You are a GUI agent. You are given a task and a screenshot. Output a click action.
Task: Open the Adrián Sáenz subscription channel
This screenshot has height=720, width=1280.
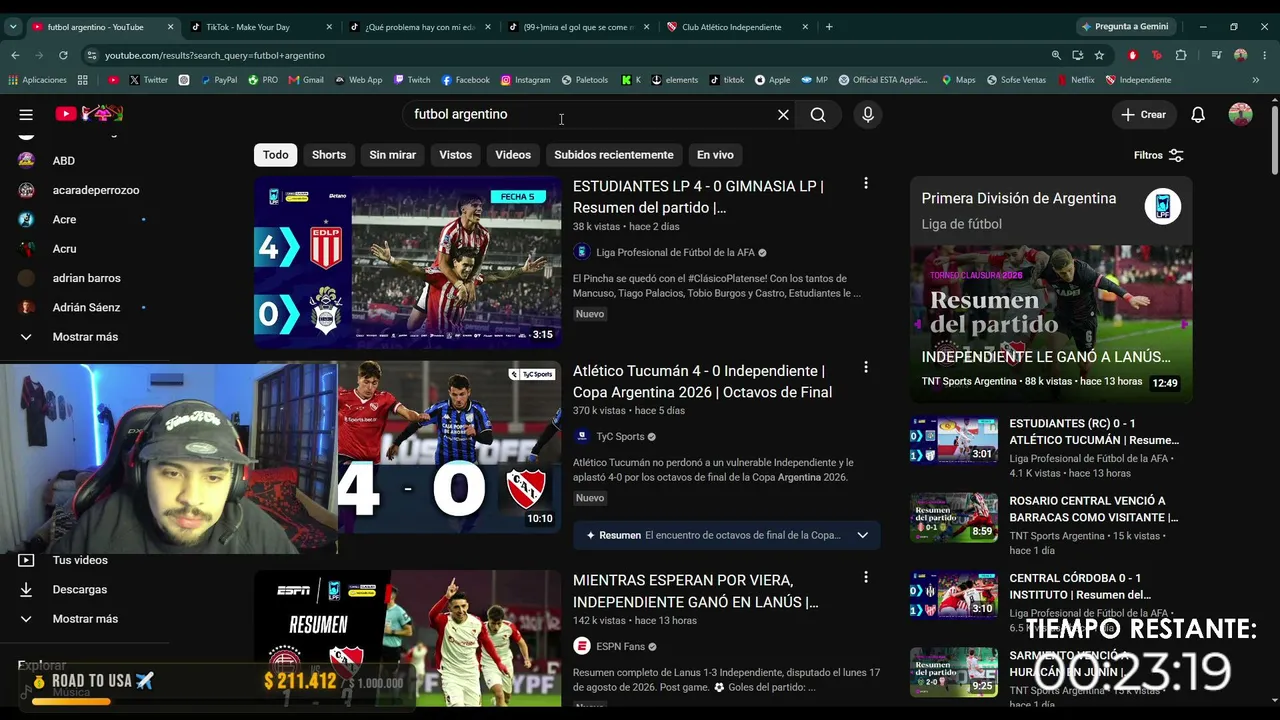click(86, 308)
